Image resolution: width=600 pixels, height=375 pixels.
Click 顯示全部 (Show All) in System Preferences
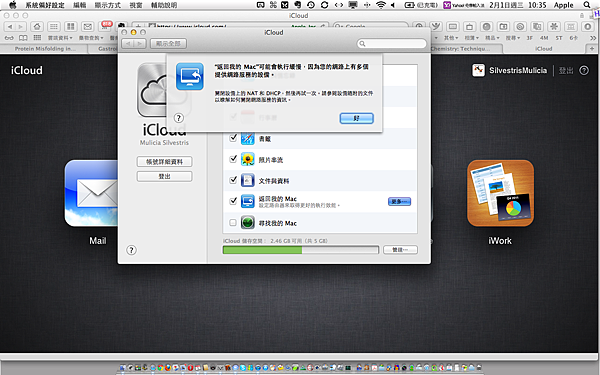(168, 44)
